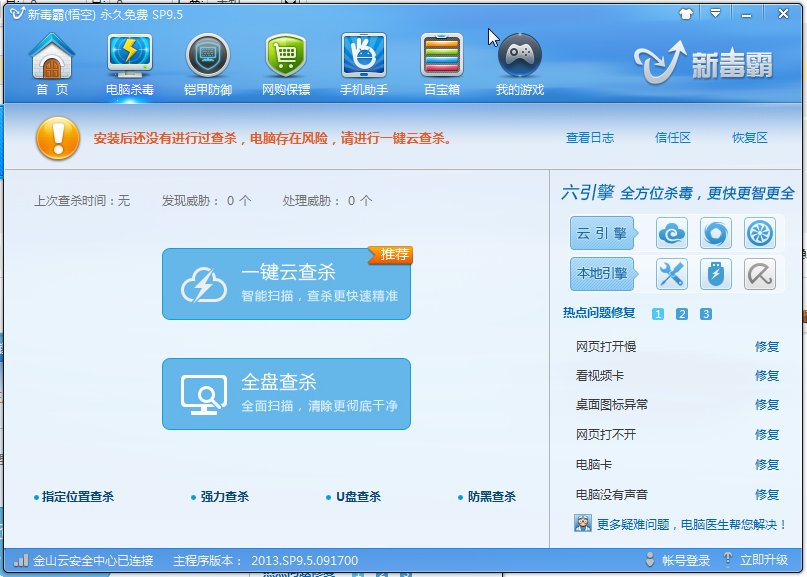Click the 热点问题修复 heading
Viewport: 807px width, 577px height.
[x=599, y=313]
